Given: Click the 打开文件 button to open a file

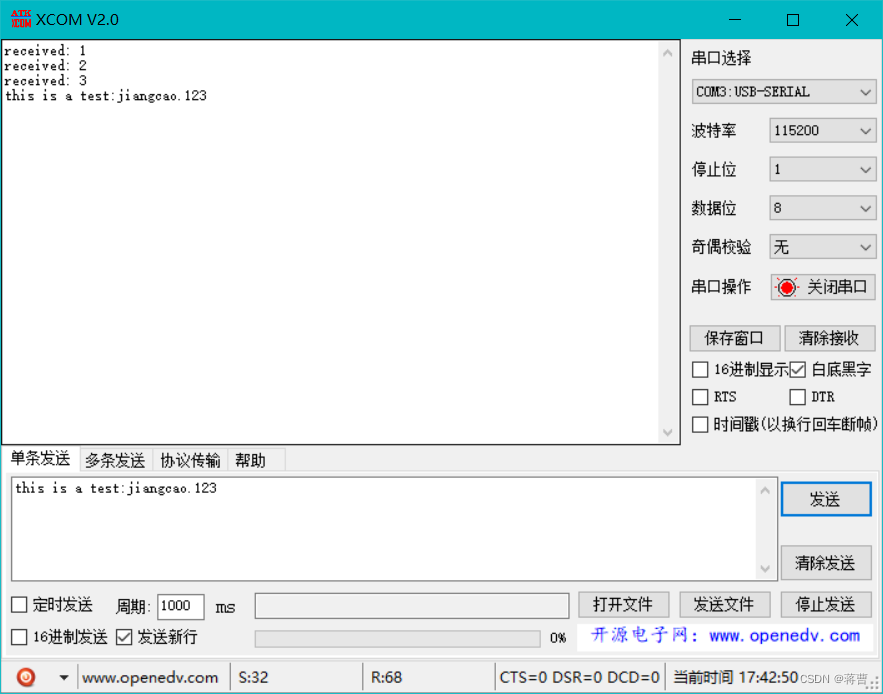Looking at the screenshot, I should click(x=623, y=604).
